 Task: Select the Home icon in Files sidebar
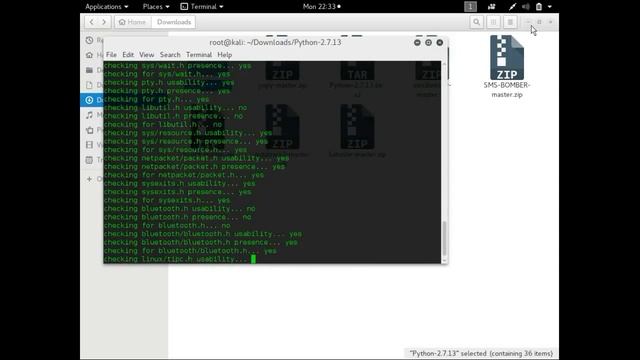pos(89,55)
